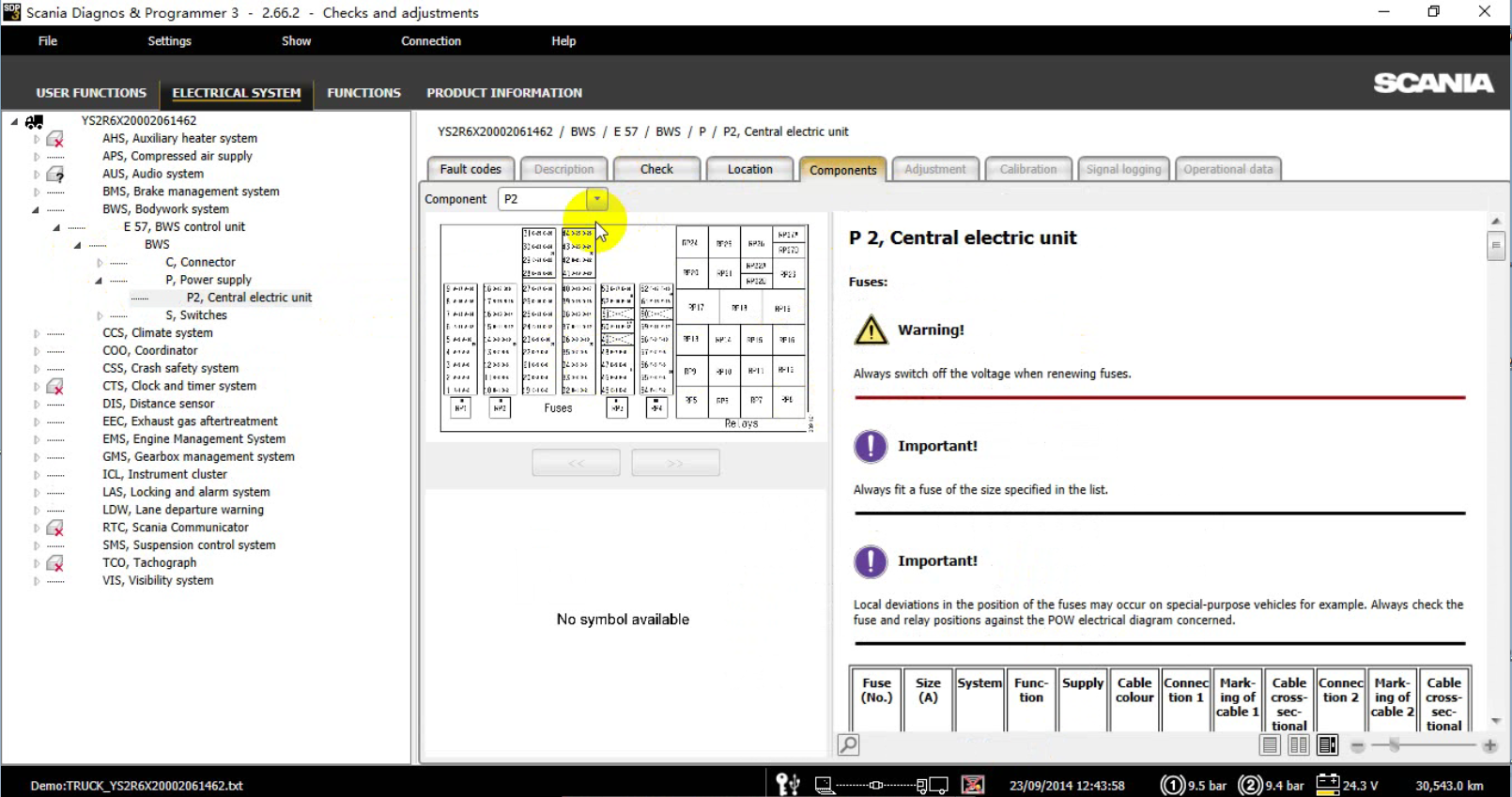Adjust the document zoom slider handle
Viewport: 1512px width, 797px height.
tap(1395, 745)
